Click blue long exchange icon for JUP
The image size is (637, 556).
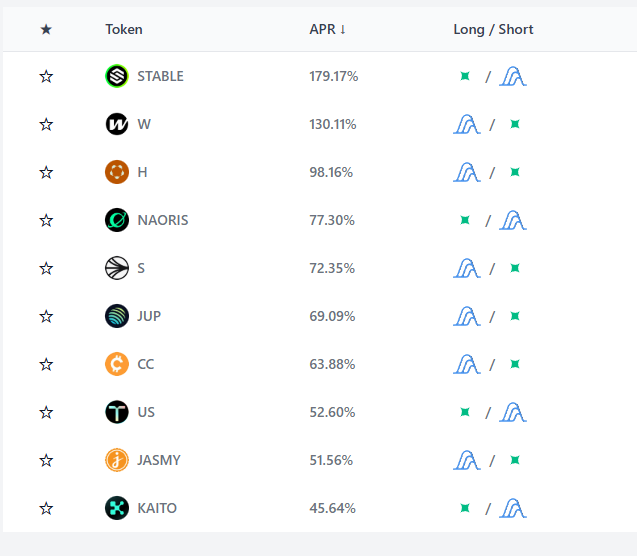tap(467, 316)
